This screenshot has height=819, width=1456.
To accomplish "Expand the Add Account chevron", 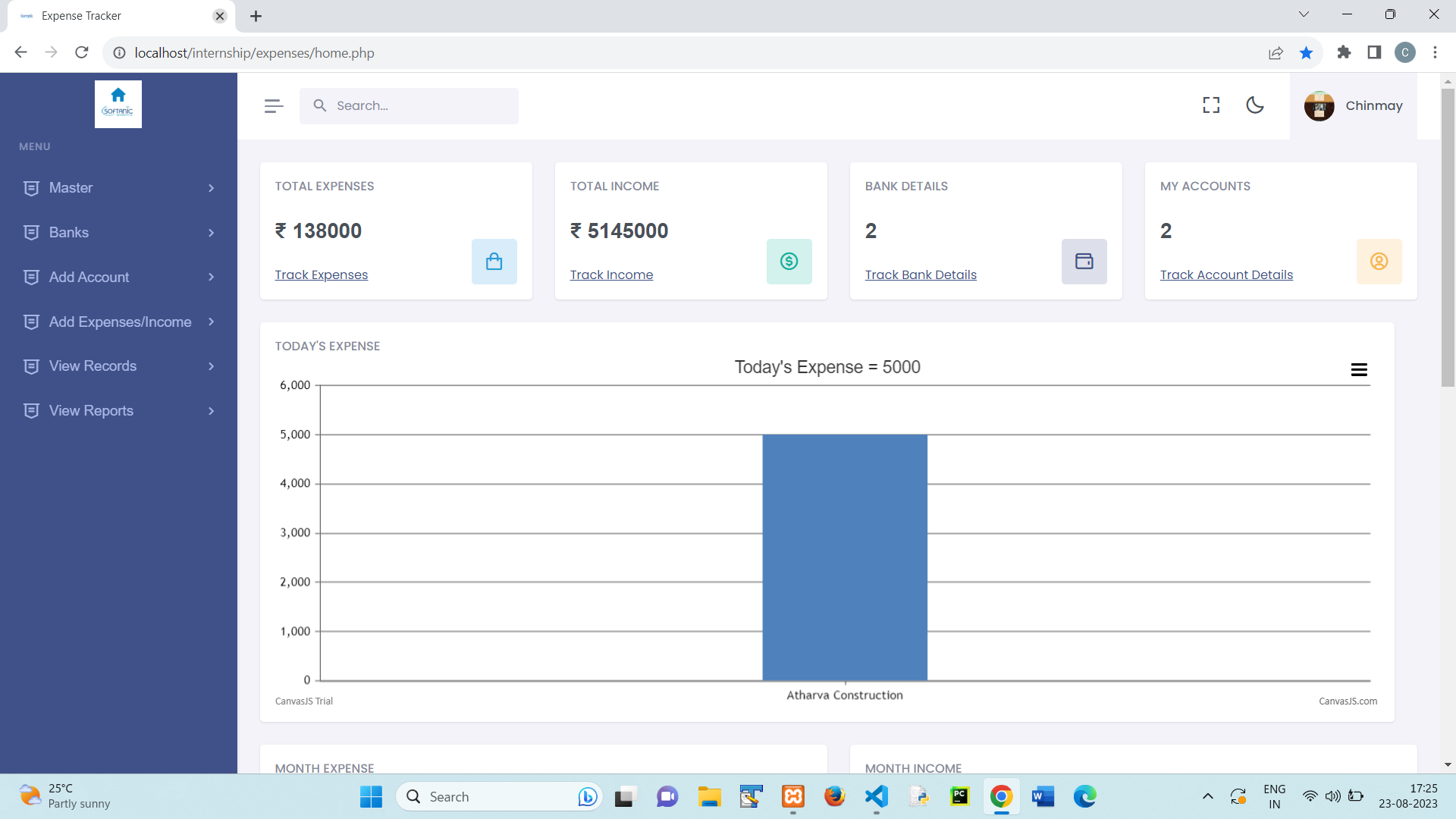I will [211, 278].
